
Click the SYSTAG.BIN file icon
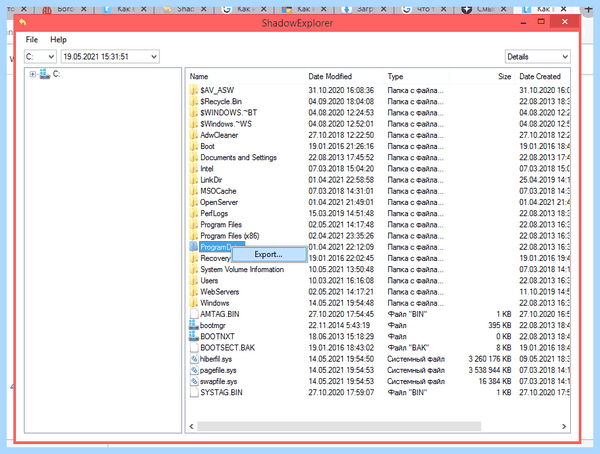194,393
